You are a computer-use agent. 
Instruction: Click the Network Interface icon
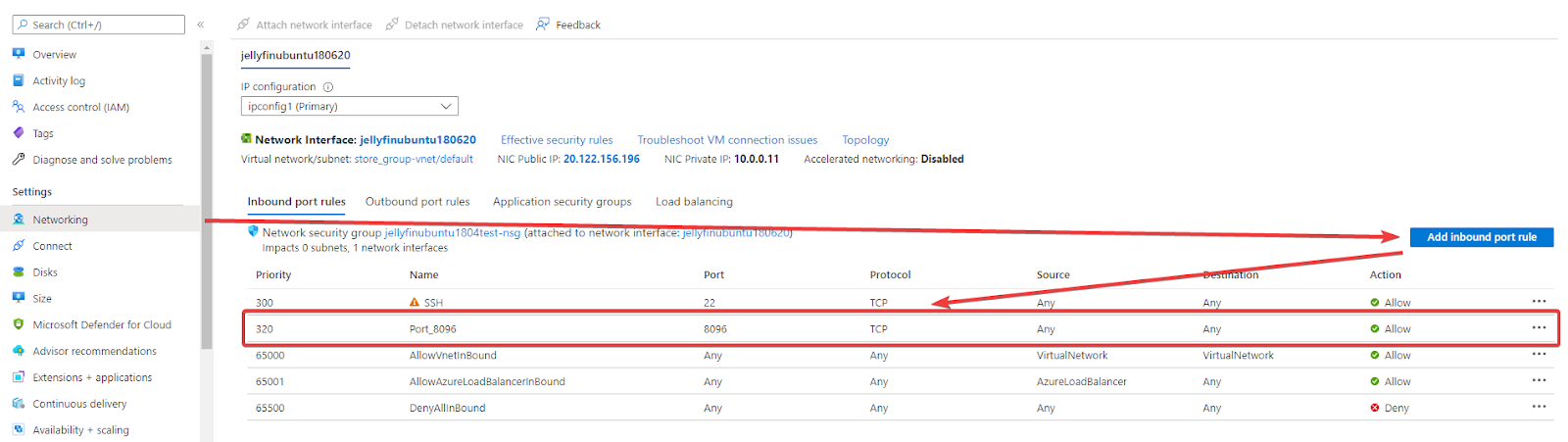tap(246, 139)
